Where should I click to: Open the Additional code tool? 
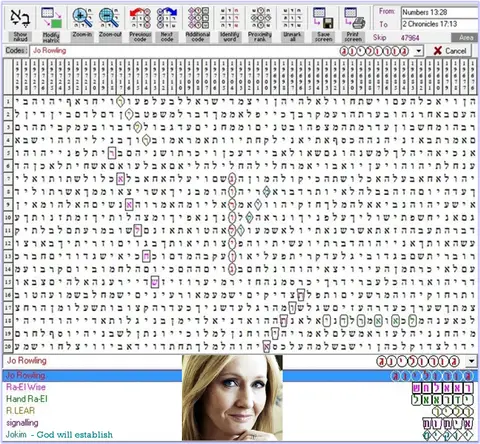(198, 25)
